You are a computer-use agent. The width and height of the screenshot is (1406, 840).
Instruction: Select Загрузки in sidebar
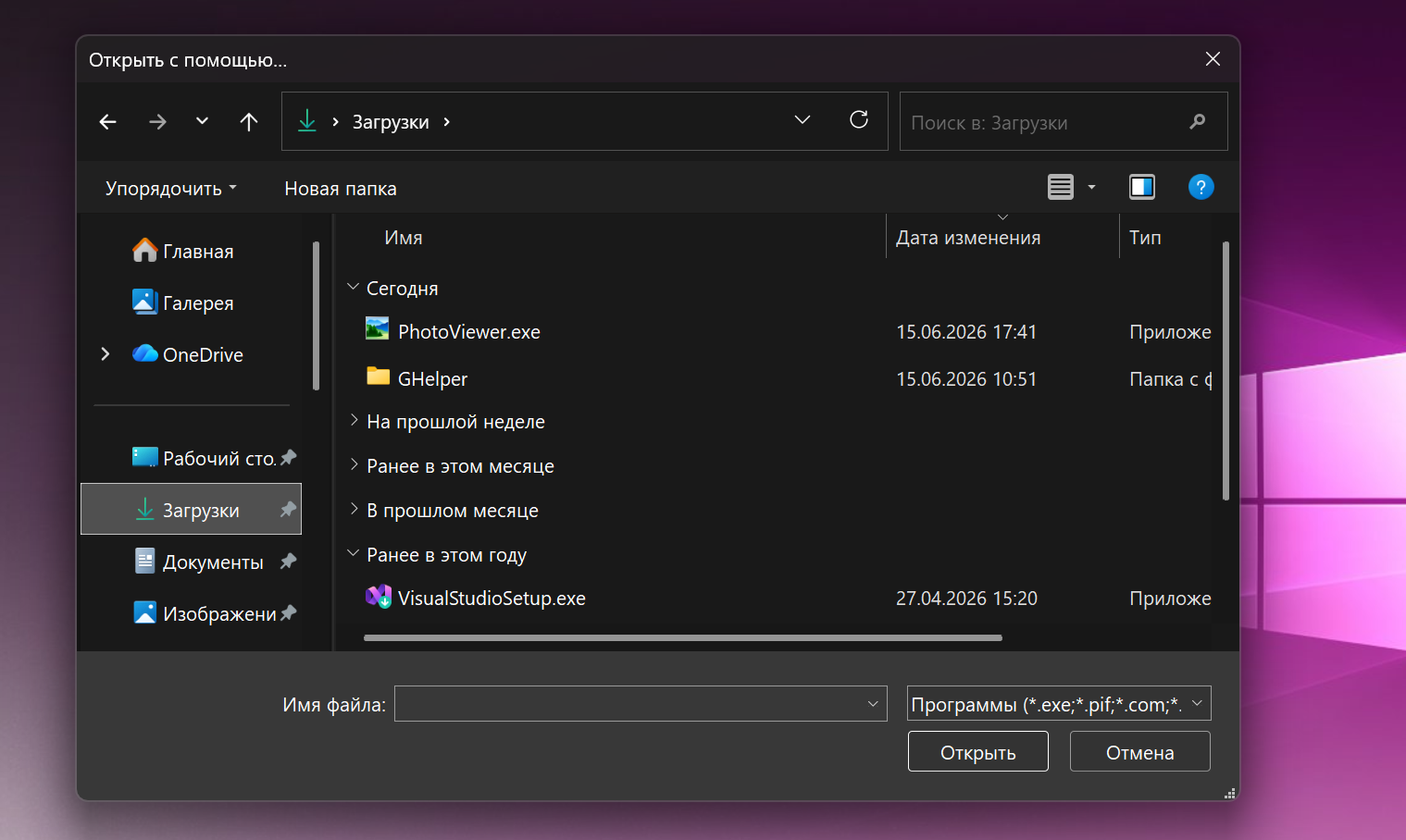coord(192,509)
